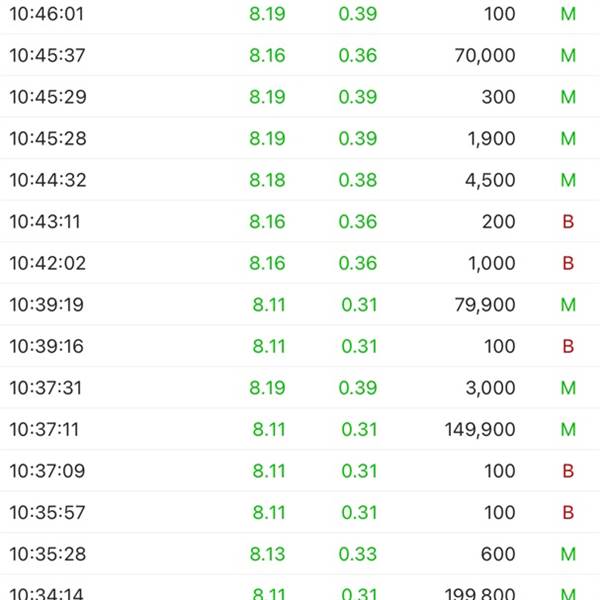The height and width of the screenshot is (600, 600).
Task: Tap the 0.33 change value
Action: point(358,554)
